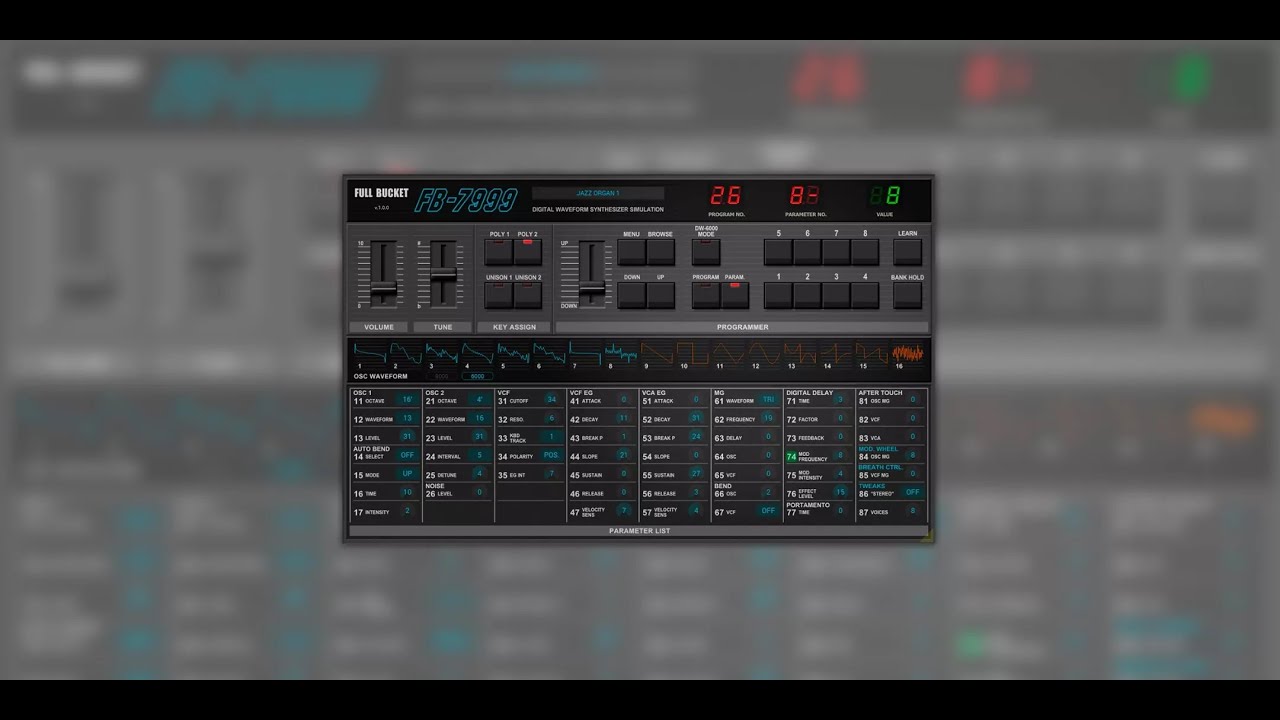
Task: Select the orange sawtooth waveform 9
Action: click(657, 353)
